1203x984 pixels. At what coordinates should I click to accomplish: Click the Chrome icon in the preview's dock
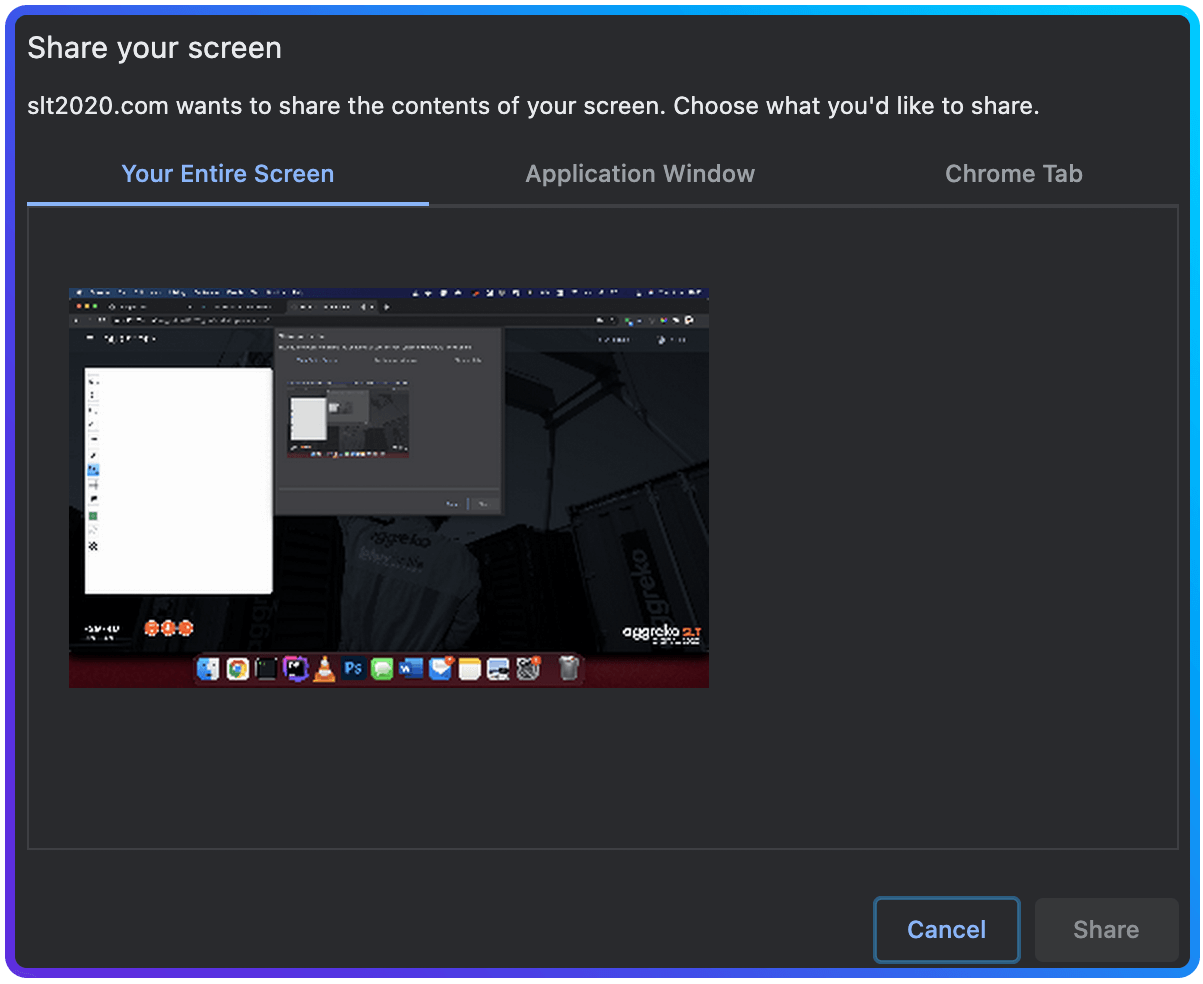pos(235,669)
